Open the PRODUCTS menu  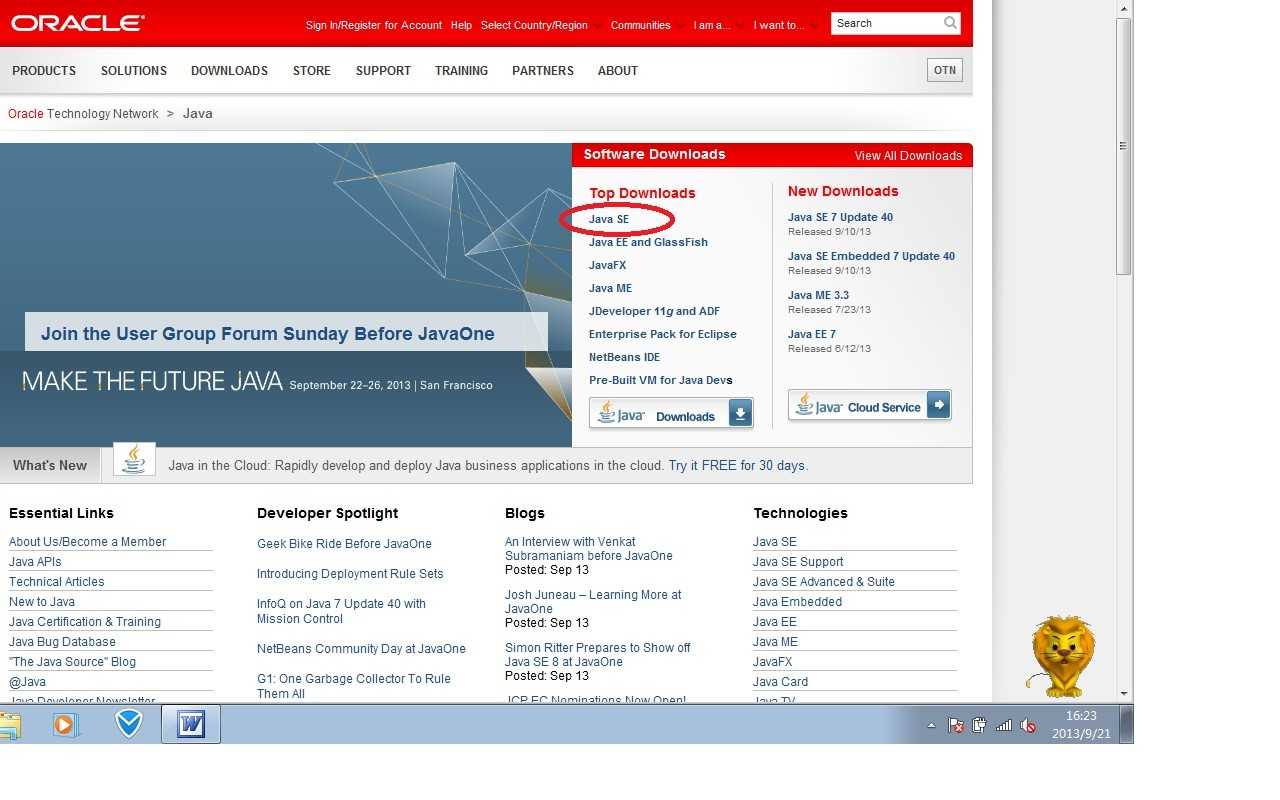[44, 71]
